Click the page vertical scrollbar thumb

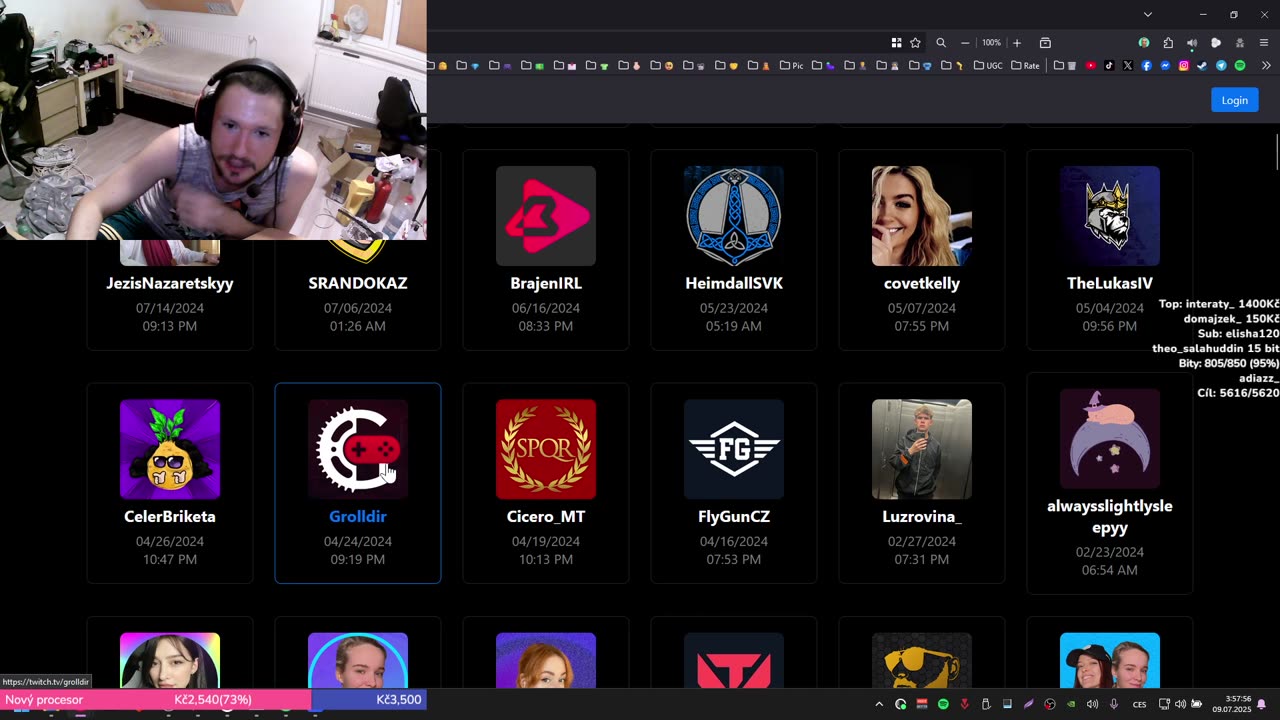1276,151
